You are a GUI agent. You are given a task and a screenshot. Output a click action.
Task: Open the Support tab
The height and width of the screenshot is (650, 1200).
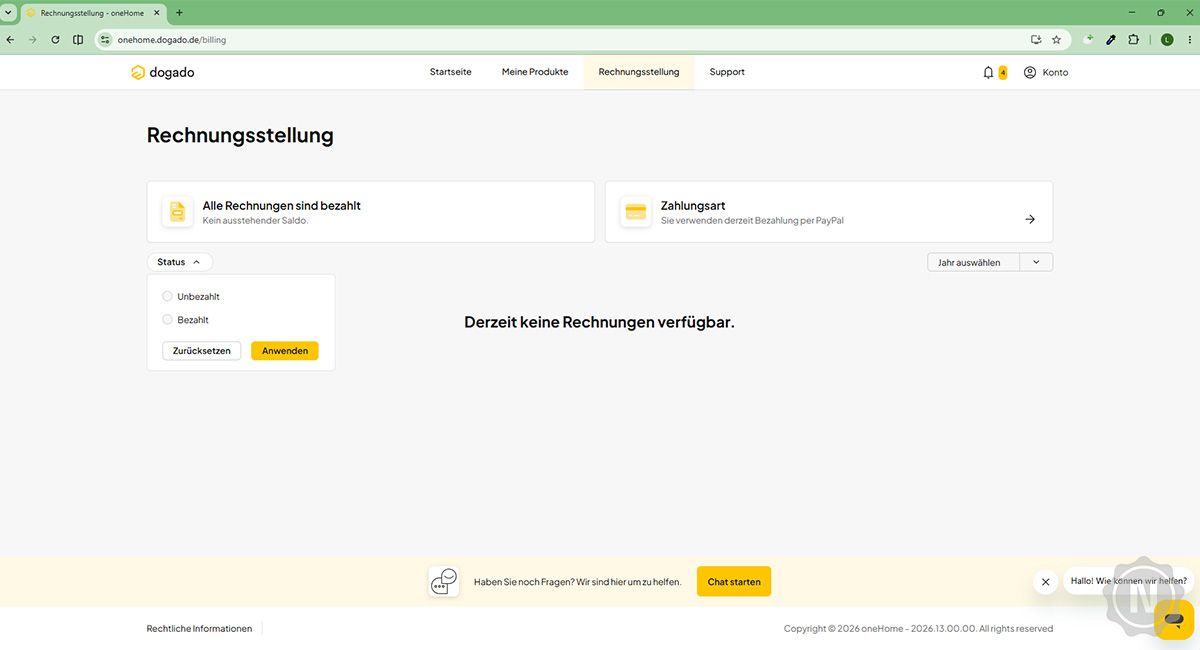727,72
